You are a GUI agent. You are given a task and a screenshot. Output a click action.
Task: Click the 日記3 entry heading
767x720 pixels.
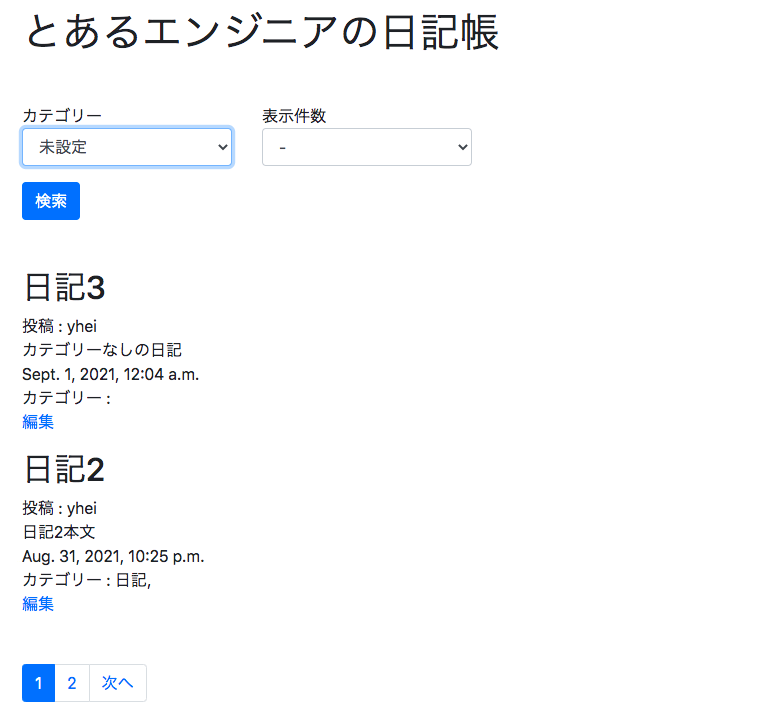click(65, 287)
